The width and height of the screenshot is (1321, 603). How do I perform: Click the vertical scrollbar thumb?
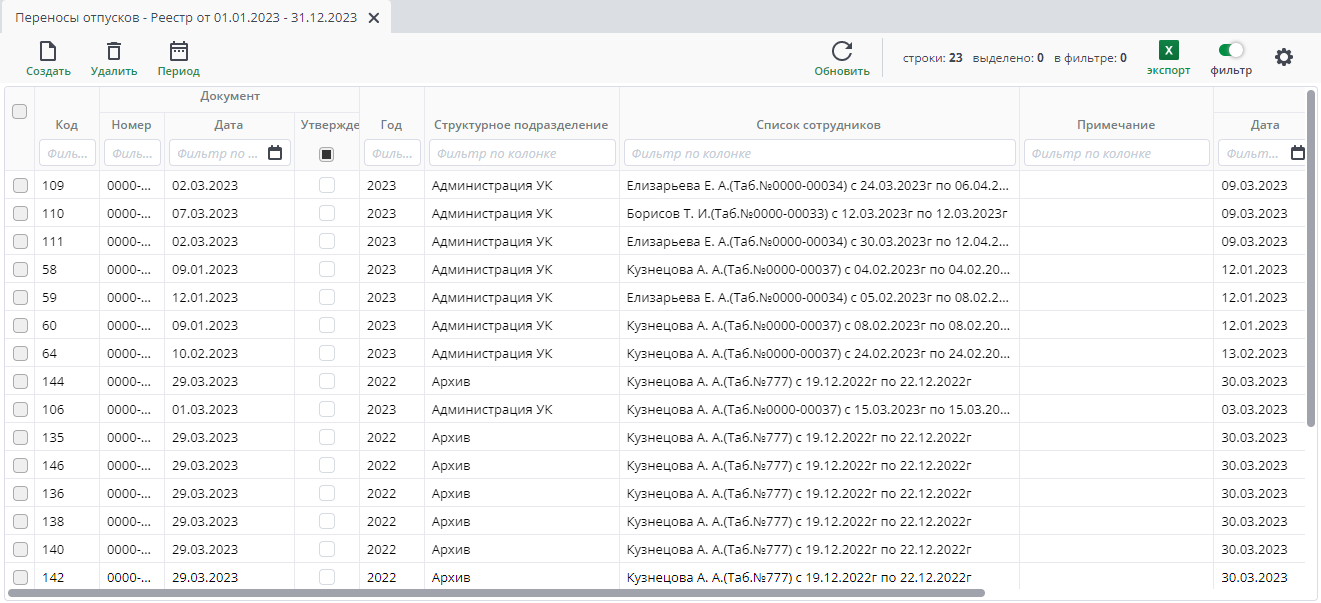[x=1311, y=258]
